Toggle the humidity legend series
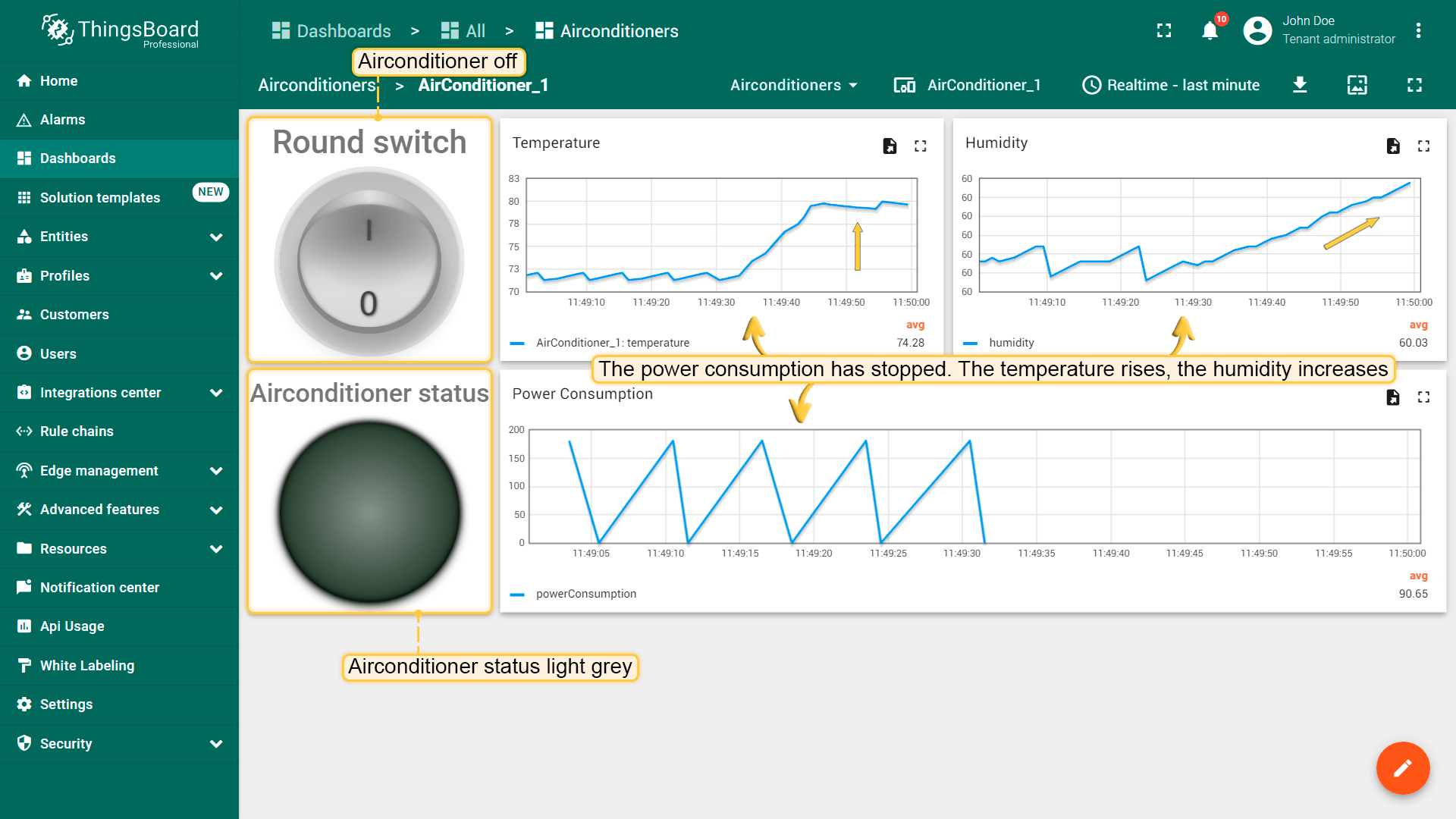Viewport: 1456px width, 819px height. pos(1011,343)
